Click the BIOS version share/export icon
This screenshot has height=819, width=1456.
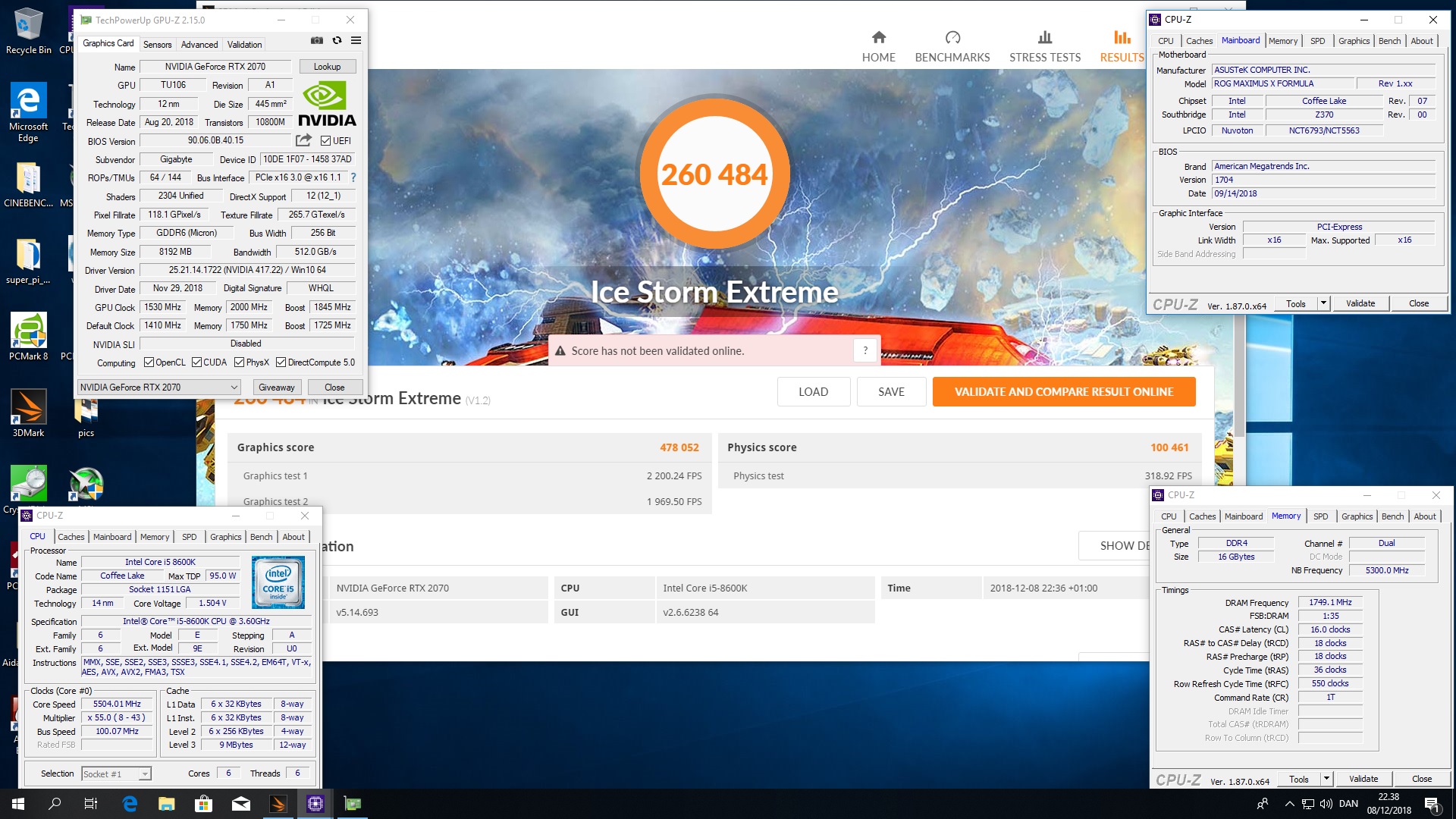(x=303, y=140)
